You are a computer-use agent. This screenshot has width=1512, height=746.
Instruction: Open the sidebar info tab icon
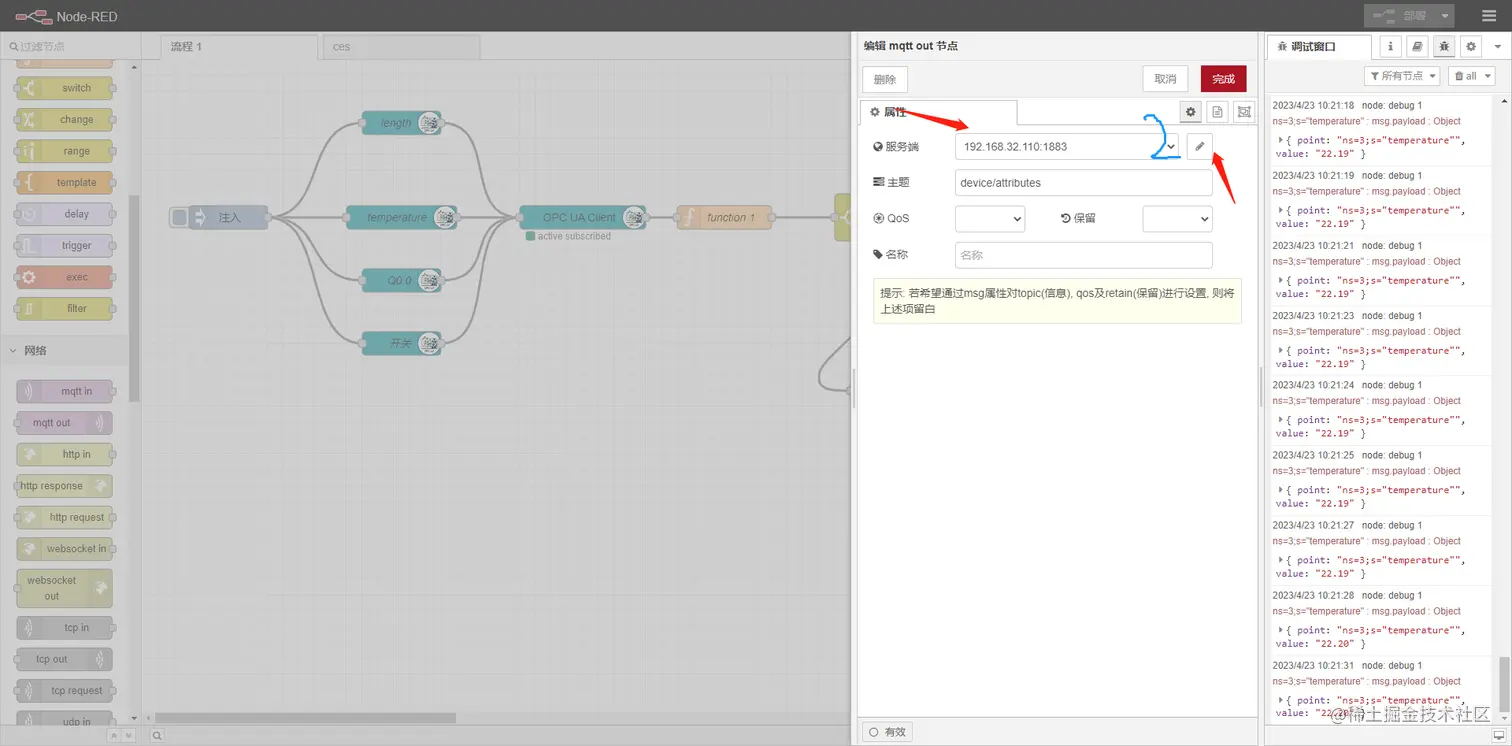pos(1390,46)
